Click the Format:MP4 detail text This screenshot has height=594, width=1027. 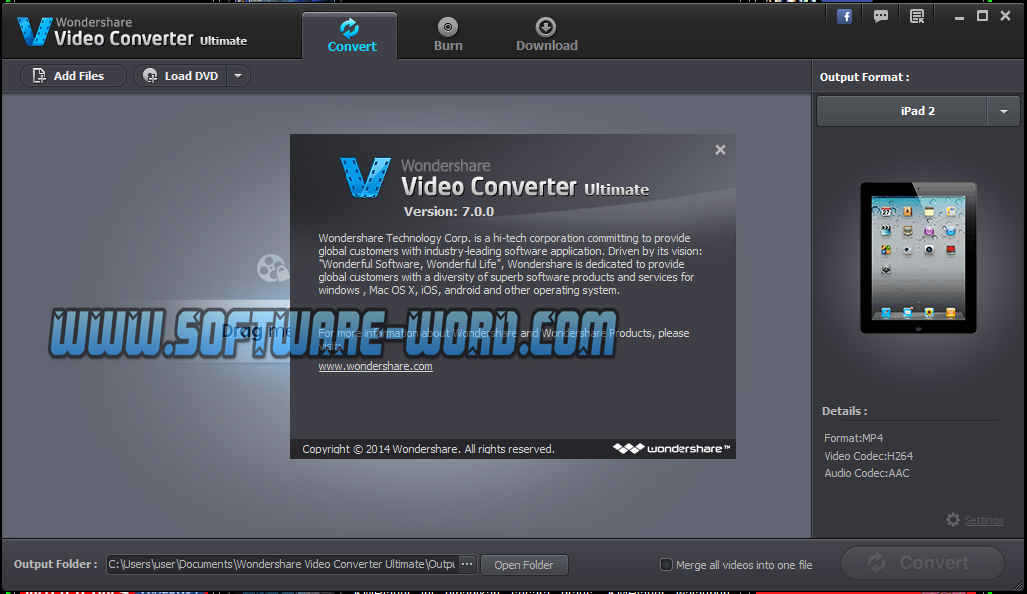pyautogui.click(x=853, y=437)
